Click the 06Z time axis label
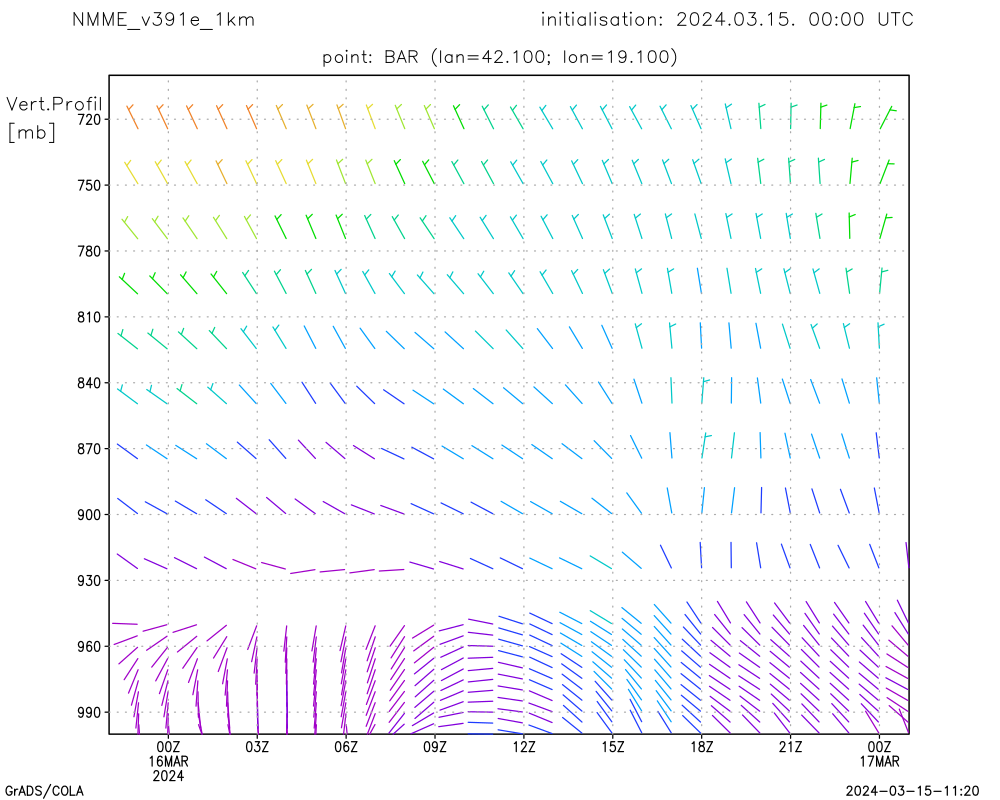1000x800 pixels. 346,747
